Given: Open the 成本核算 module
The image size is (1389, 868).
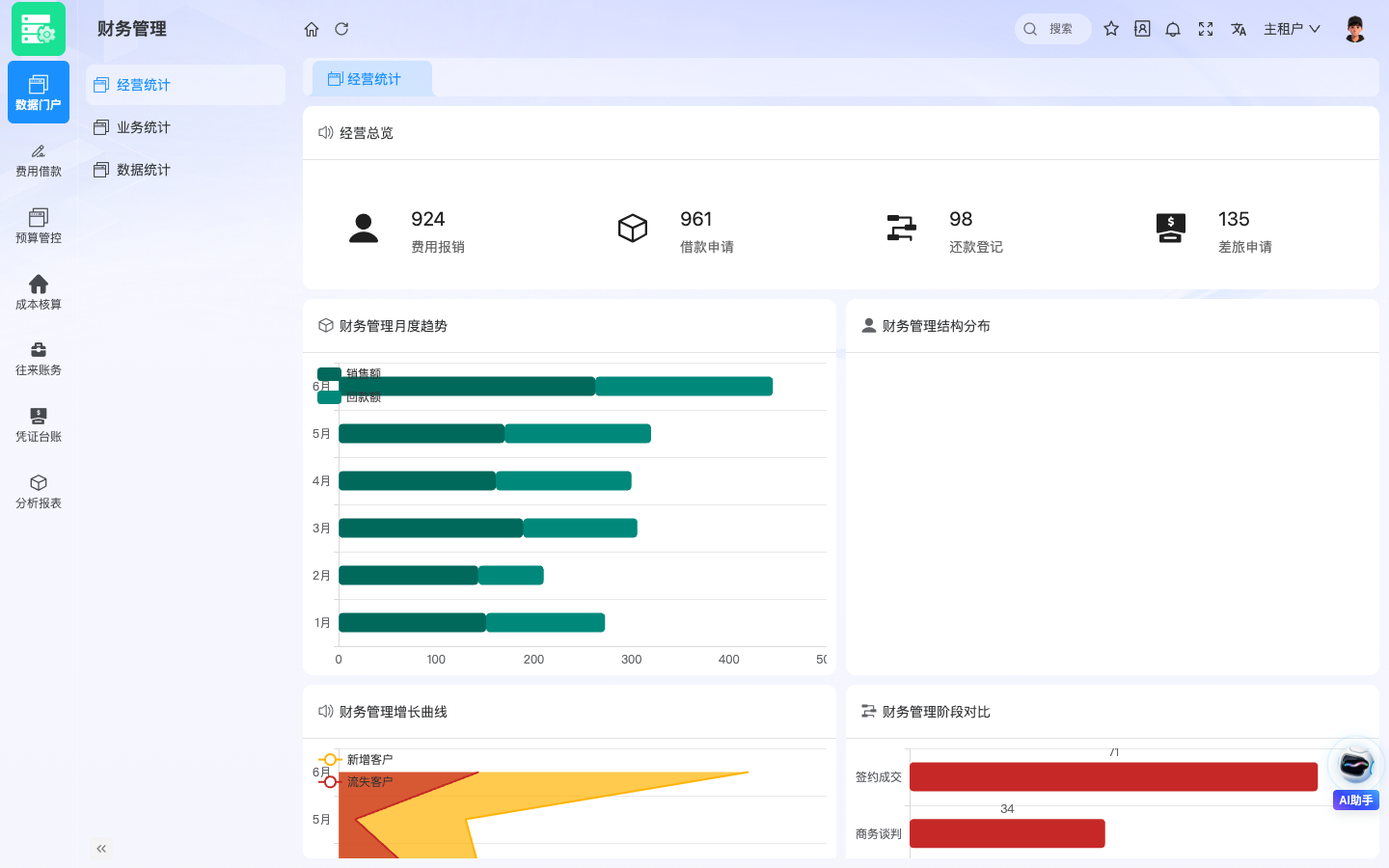Looking at the screenshot, I should (x=39, y=292).
